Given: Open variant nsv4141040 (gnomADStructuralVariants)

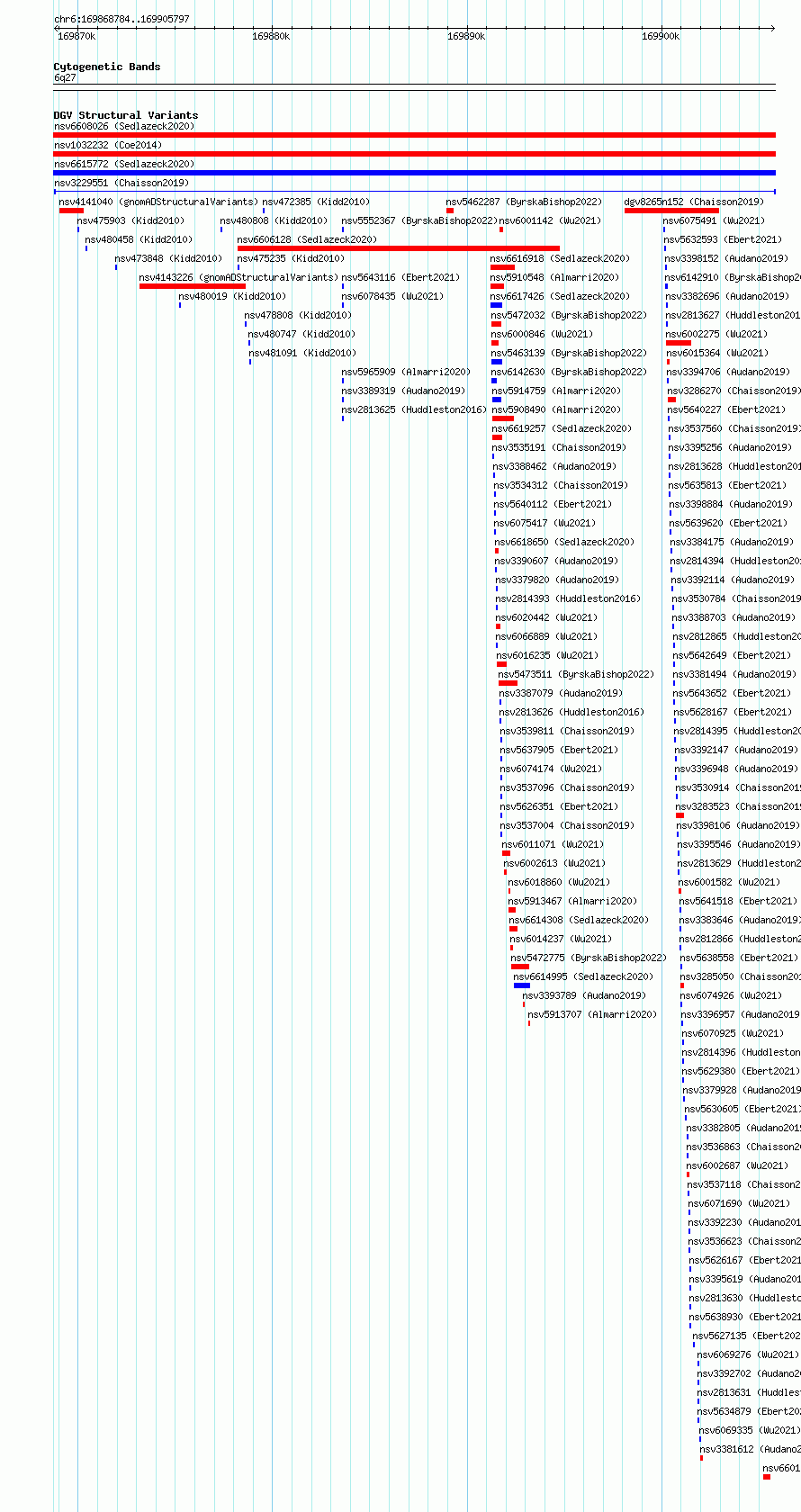Looking at the screenshot, I should pos(158,202).
